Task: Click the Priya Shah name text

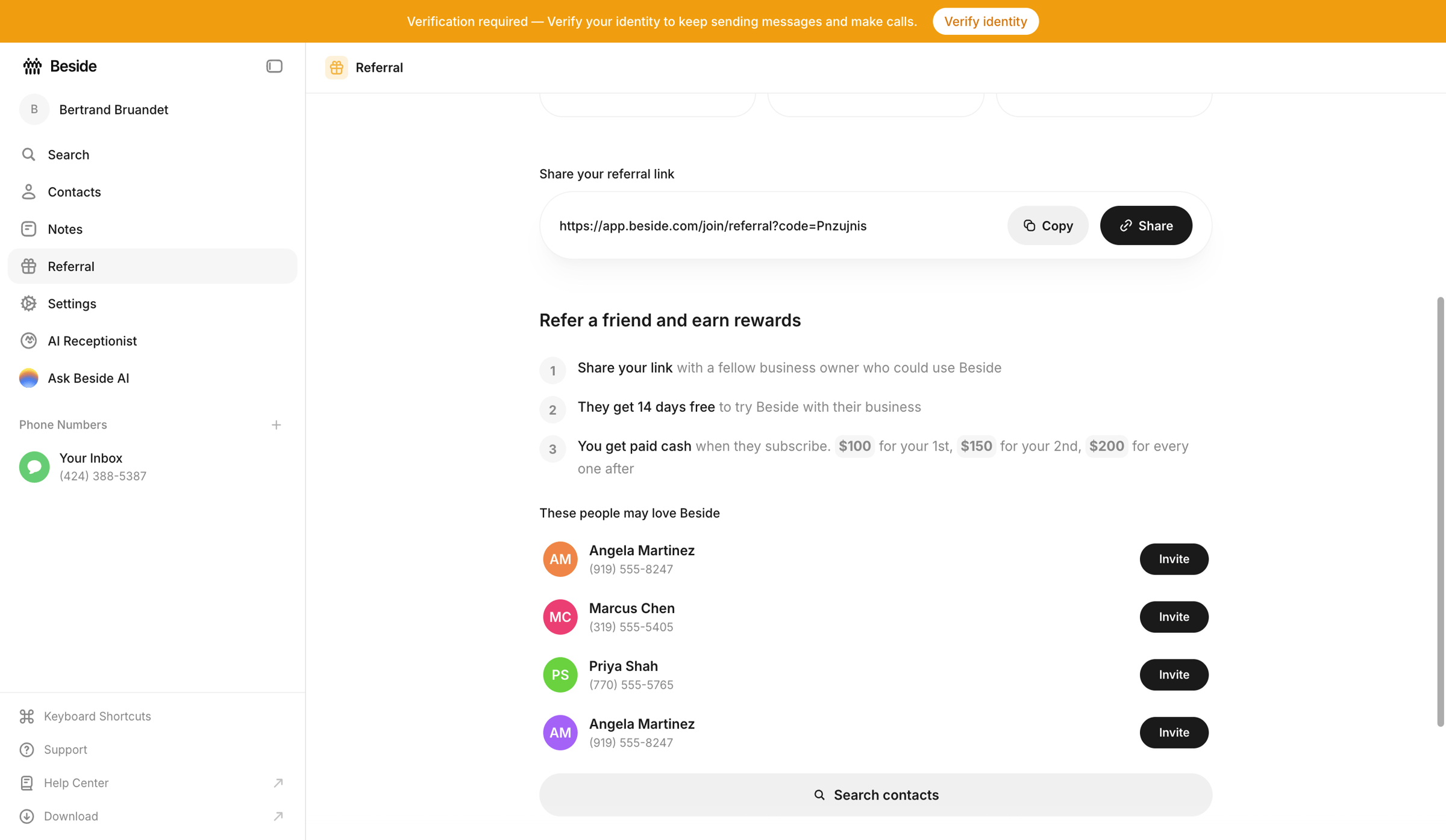Action: (623, 666)
